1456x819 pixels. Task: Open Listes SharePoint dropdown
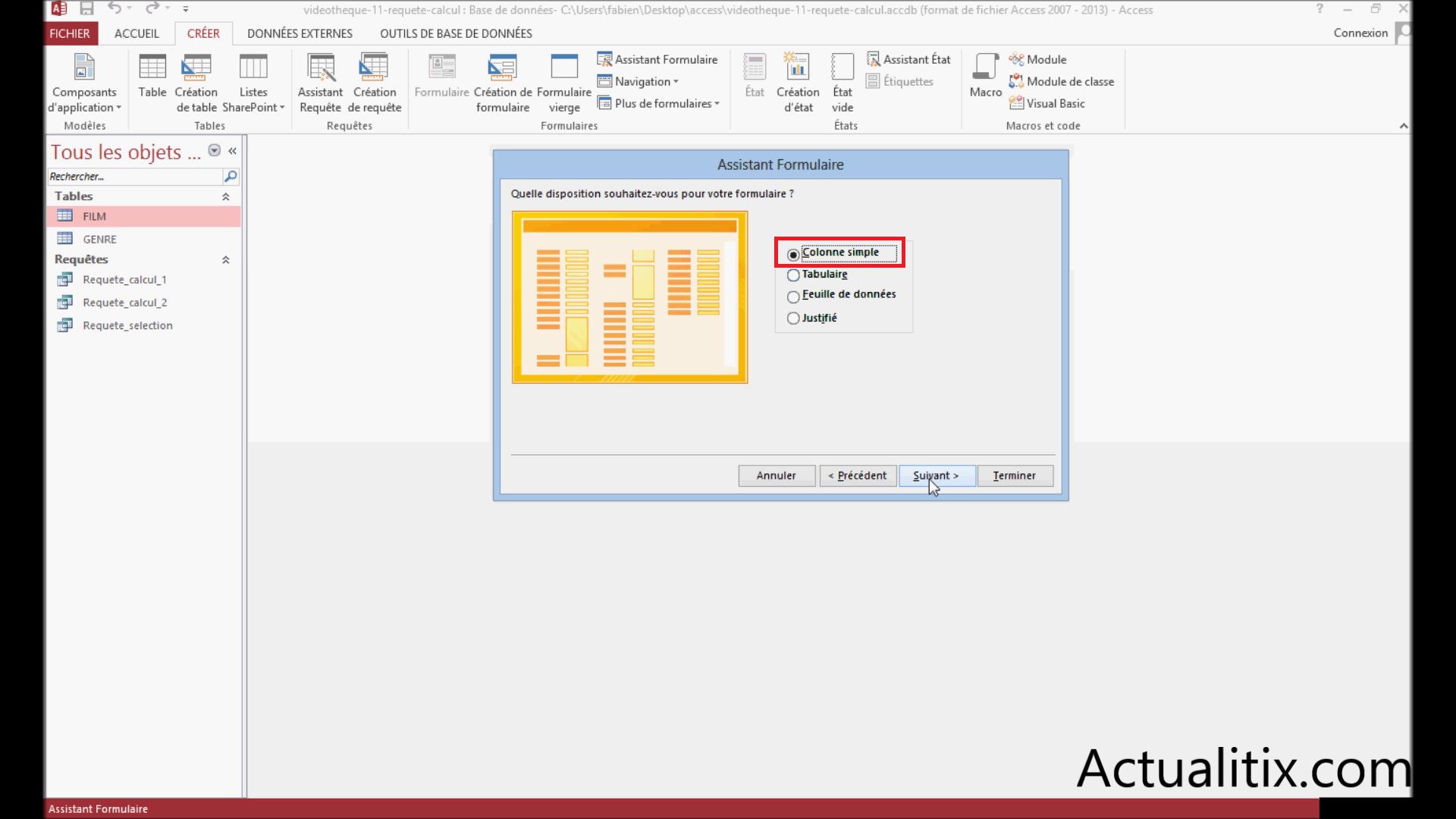(x=253, y=83)
